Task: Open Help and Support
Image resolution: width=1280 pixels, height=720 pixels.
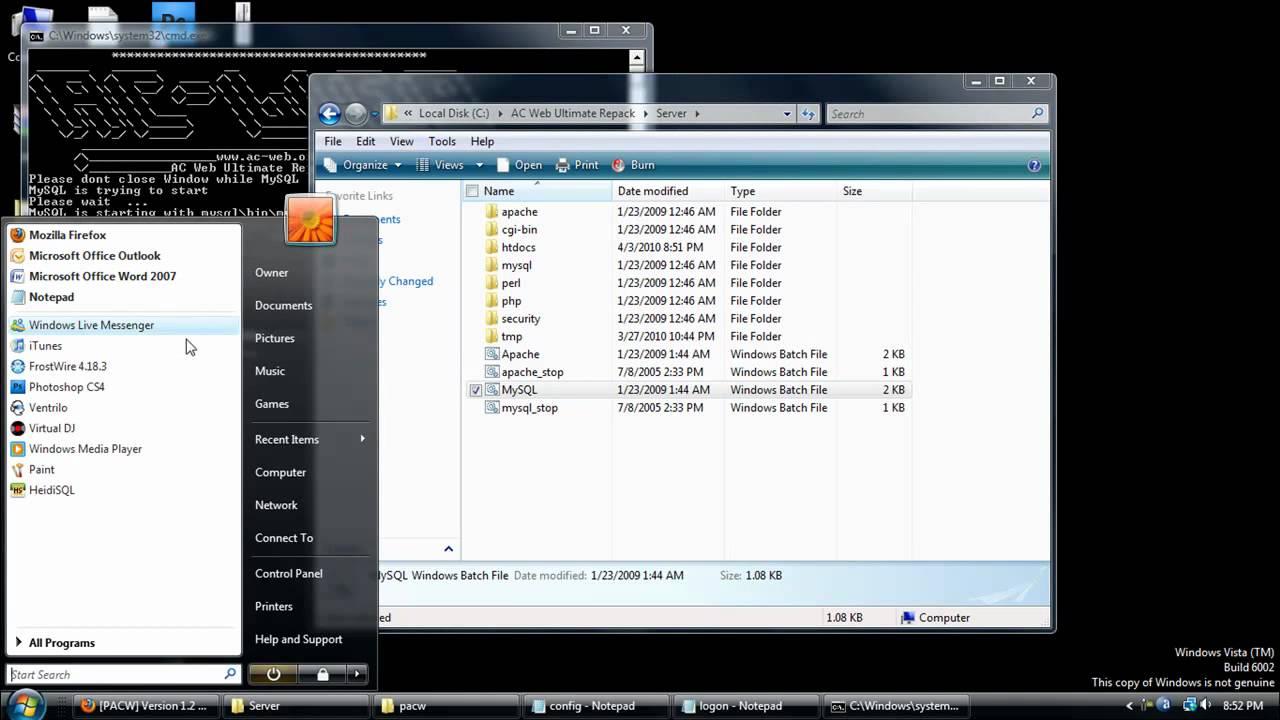Action: [298, 639]
